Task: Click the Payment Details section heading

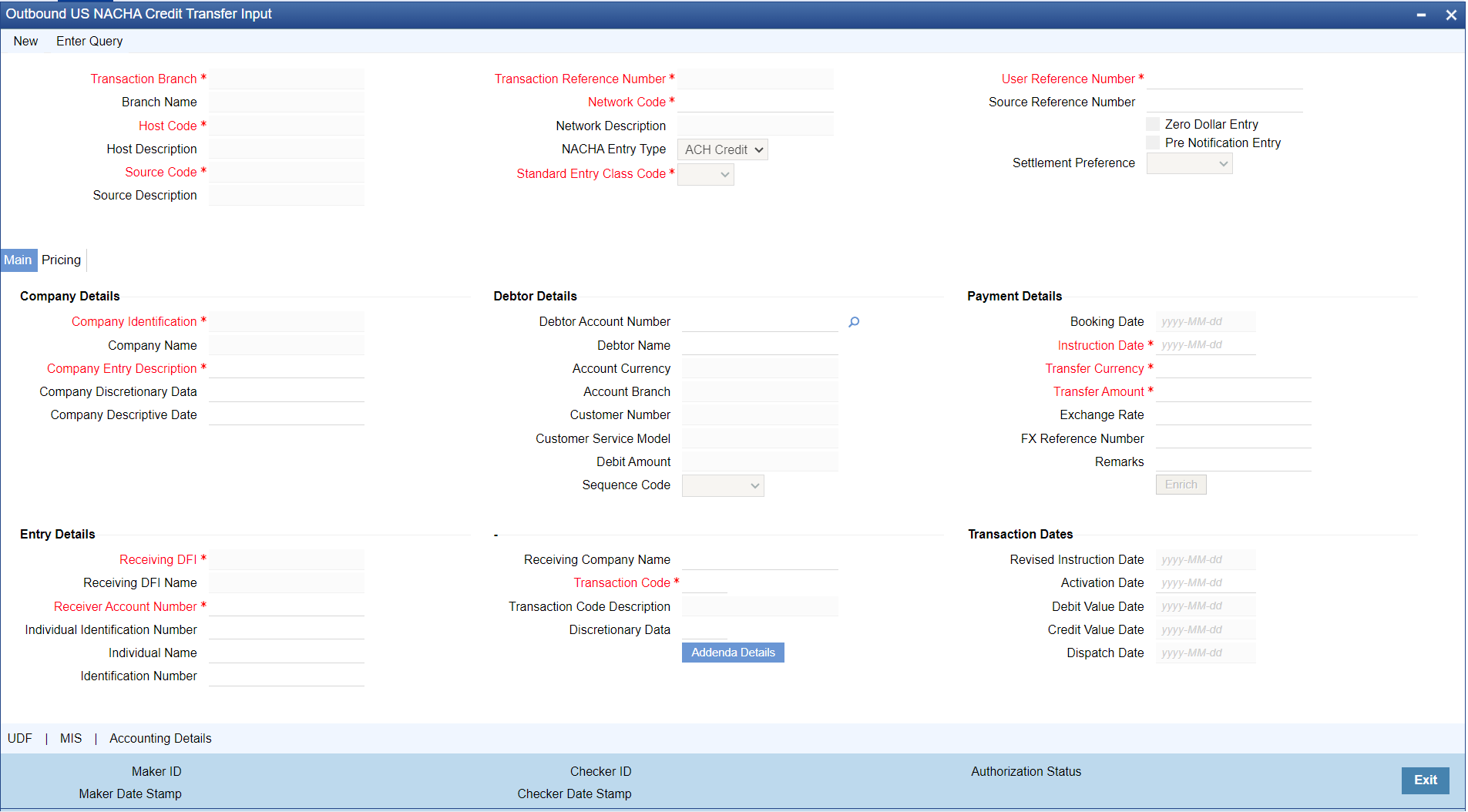Action: (1015, 297)
